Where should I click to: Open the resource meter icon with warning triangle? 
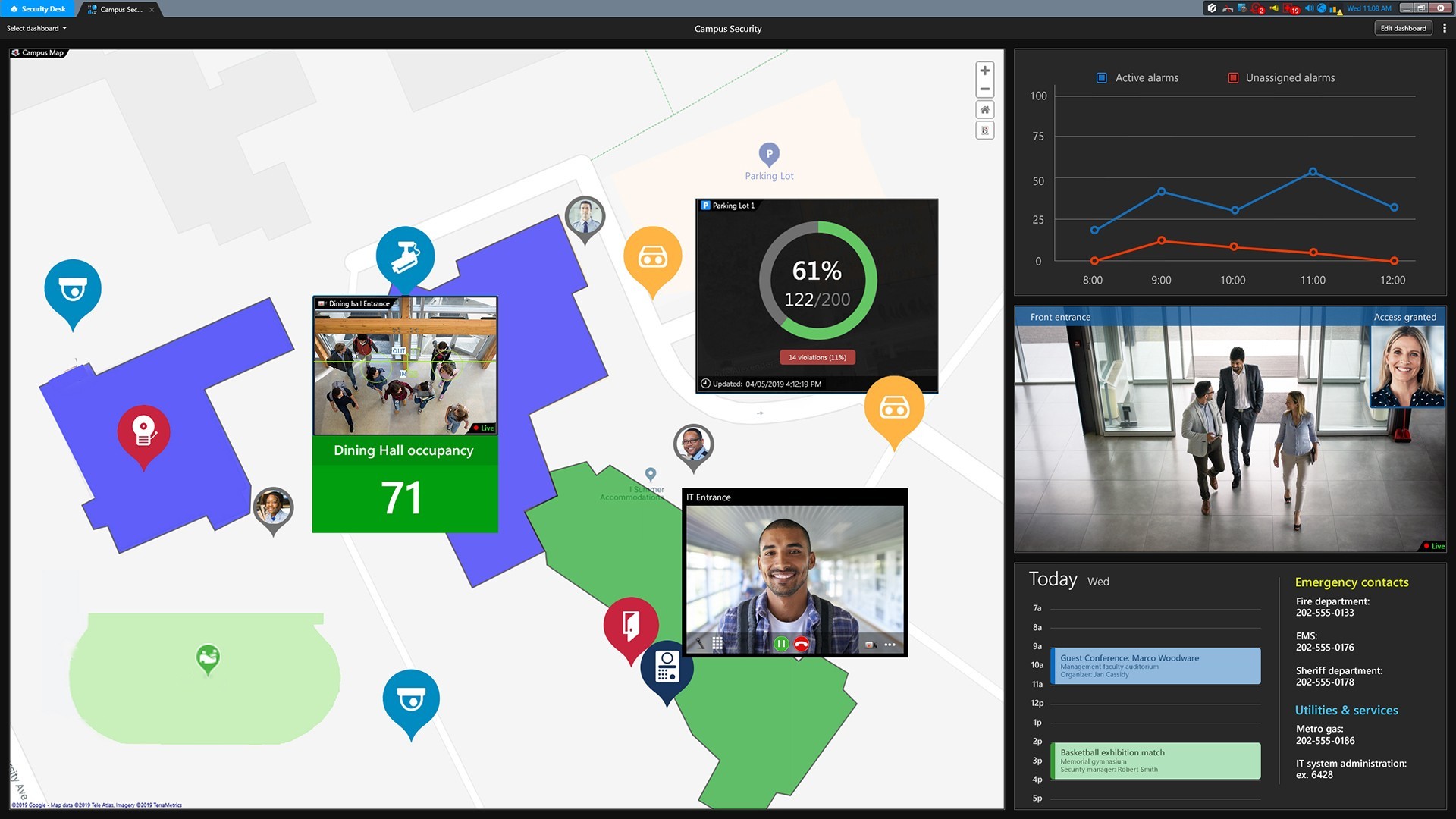coord(1335,9)
